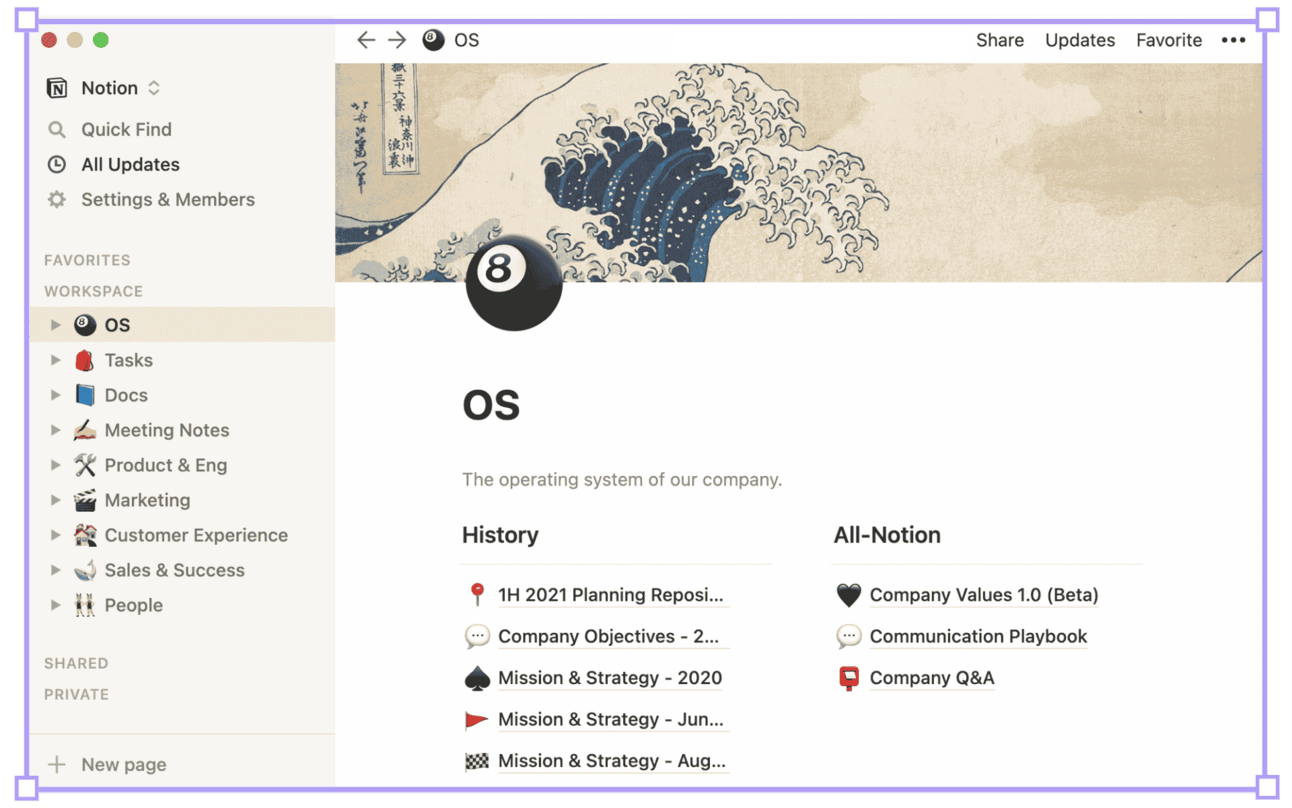Image resolution: width=1292 pixels, height=808 pixels.
Task: Click the back arrow in the top bar
Action: (366, 40)
